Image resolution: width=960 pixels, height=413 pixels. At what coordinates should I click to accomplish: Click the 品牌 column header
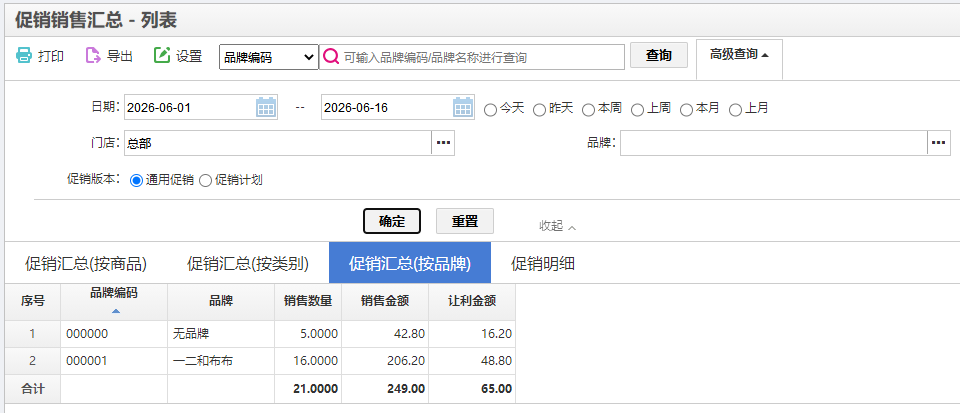coord(221,301)
